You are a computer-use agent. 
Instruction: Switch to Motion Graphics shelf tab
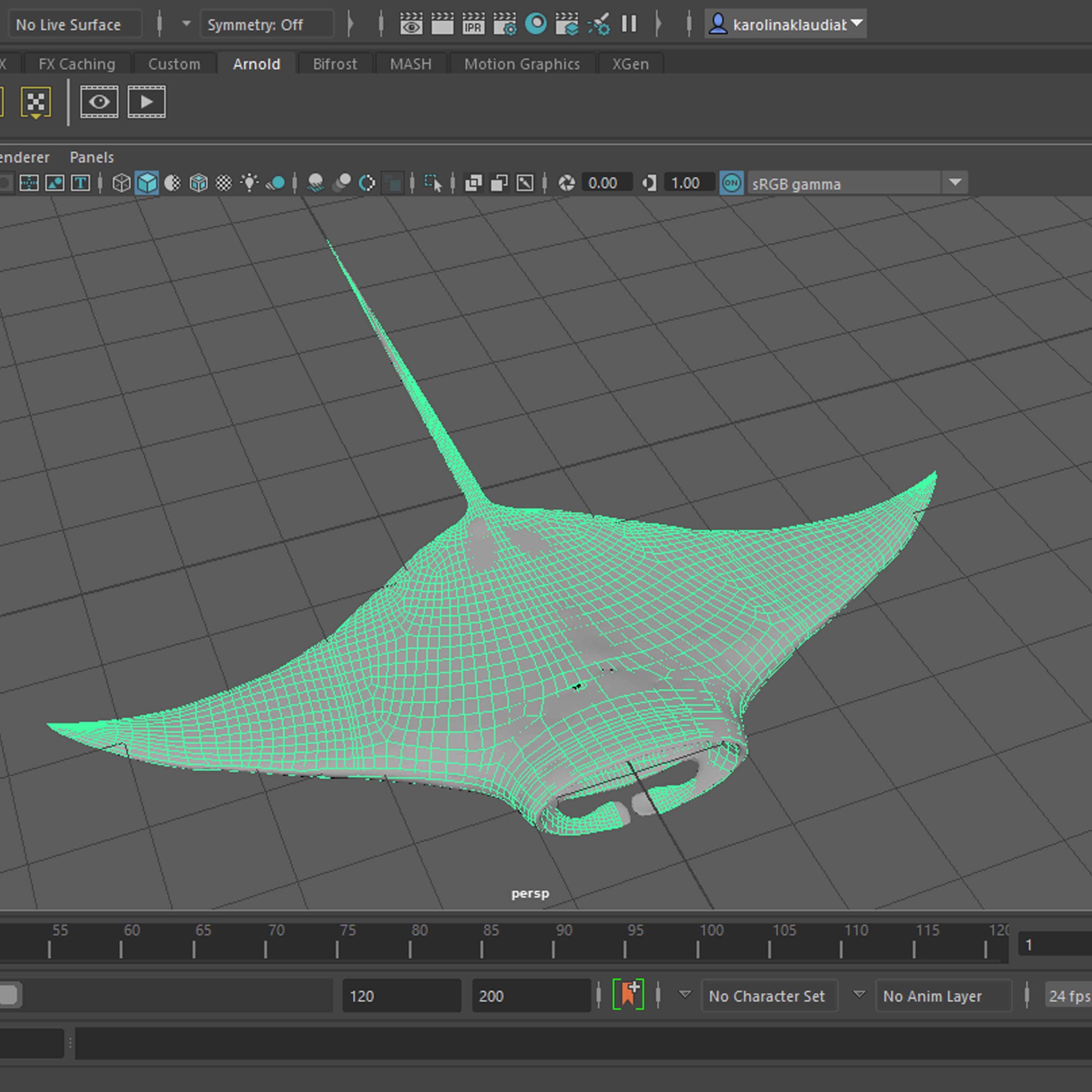point(522,64)
